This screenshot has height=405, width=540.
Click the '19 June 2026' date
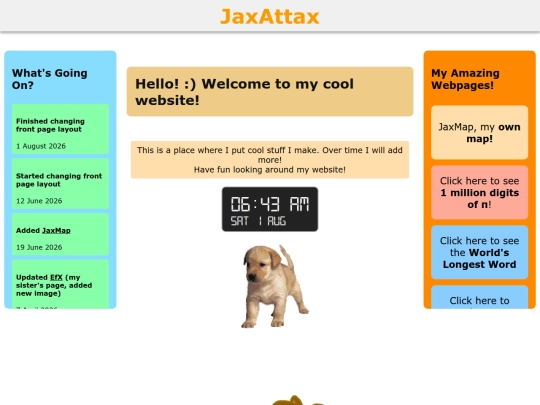39,247
